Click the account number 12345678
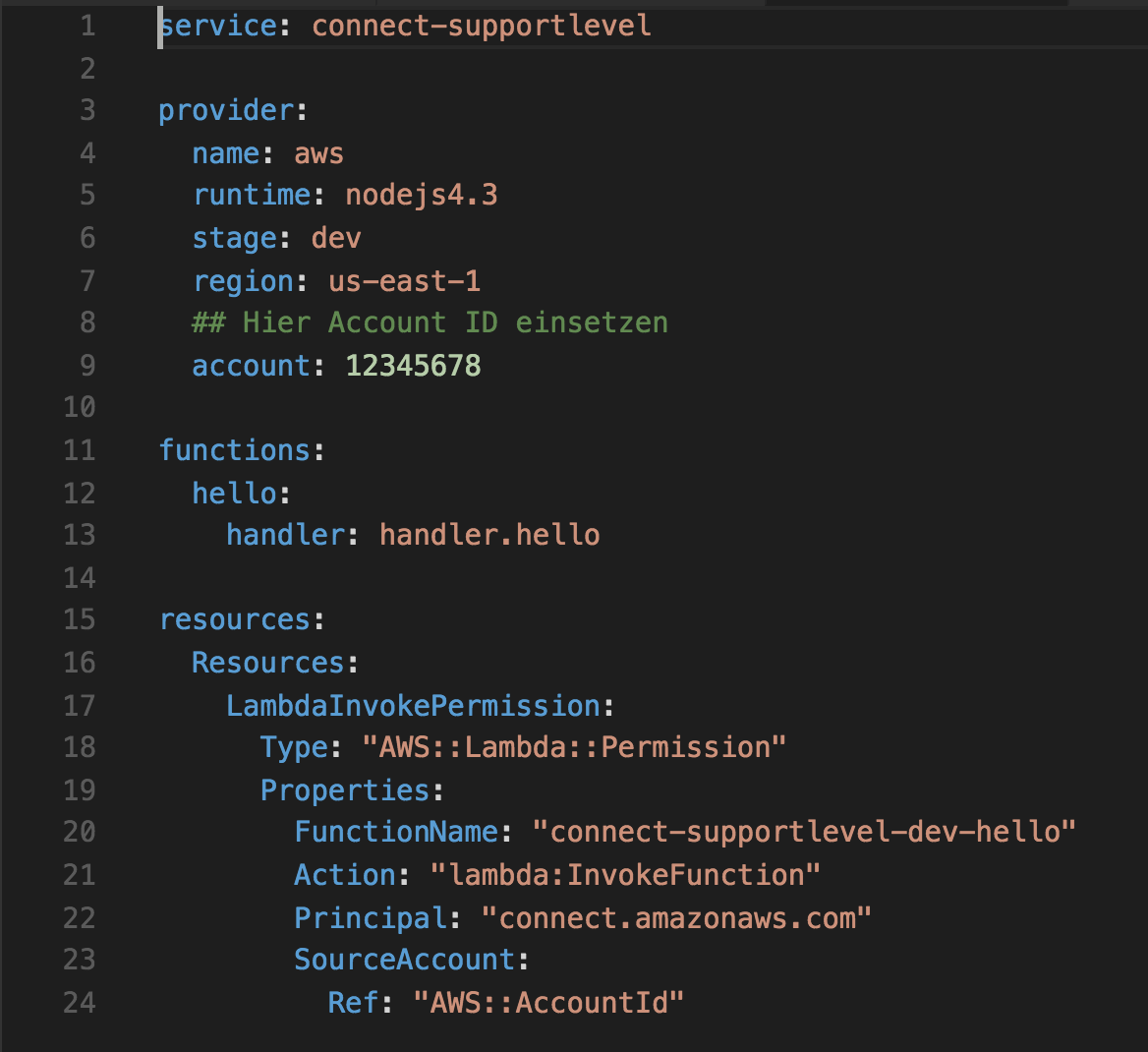This screenshot has height=1052, width=1148. click(413, 367)
